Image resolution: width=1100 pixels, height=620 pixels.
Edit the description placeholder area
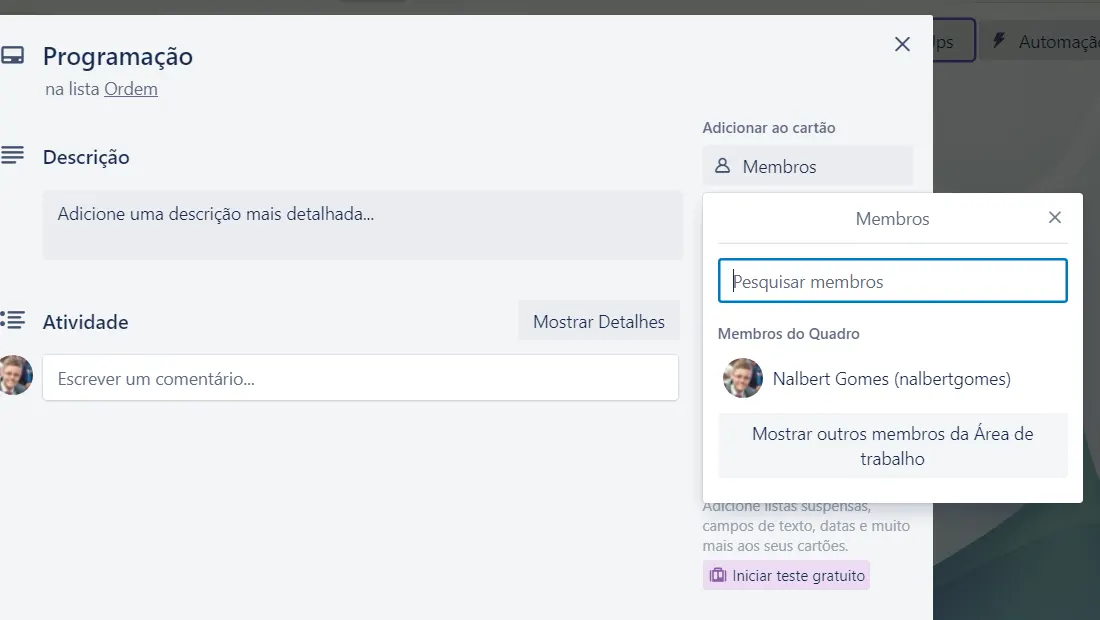click(x=362, y=224)
